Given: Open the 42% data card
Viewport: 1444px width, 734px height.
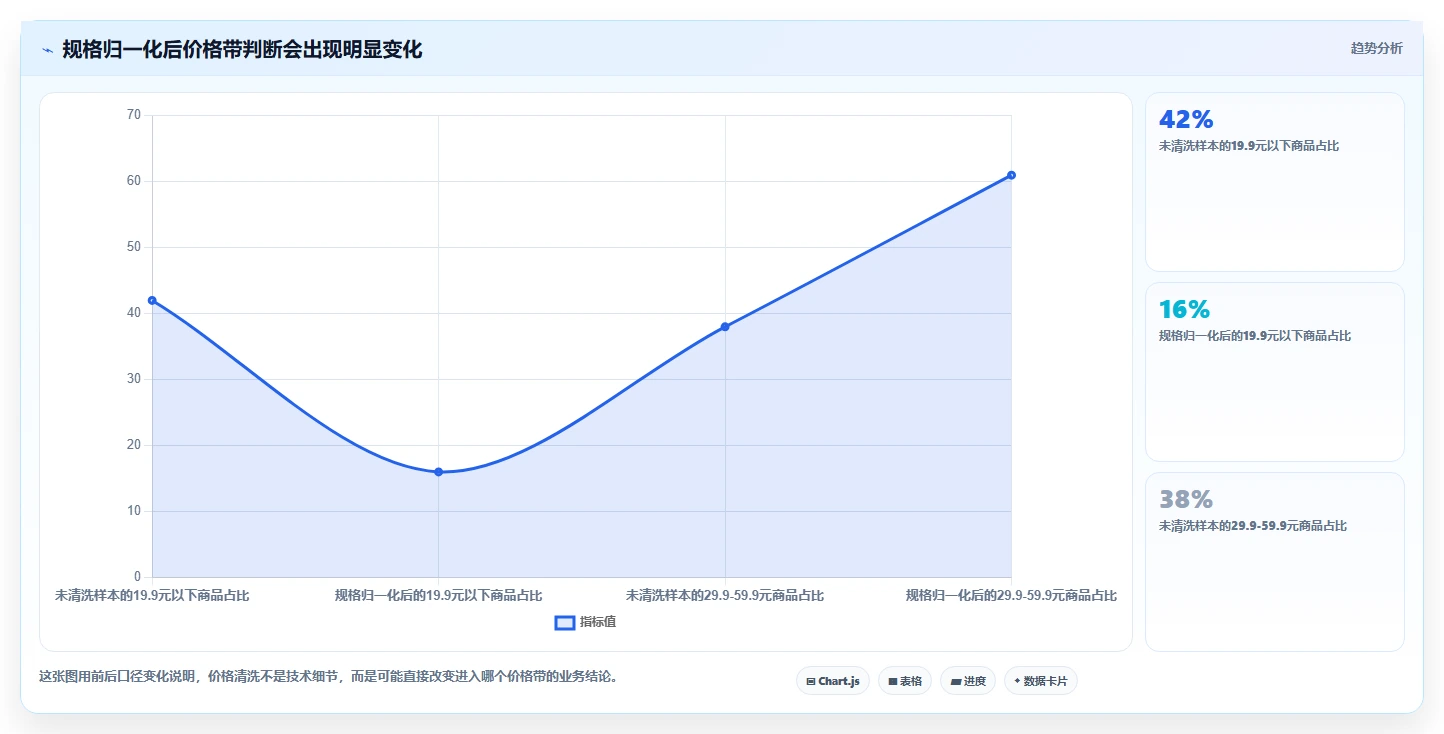Looking at the screenshot, I should 1275,182.
